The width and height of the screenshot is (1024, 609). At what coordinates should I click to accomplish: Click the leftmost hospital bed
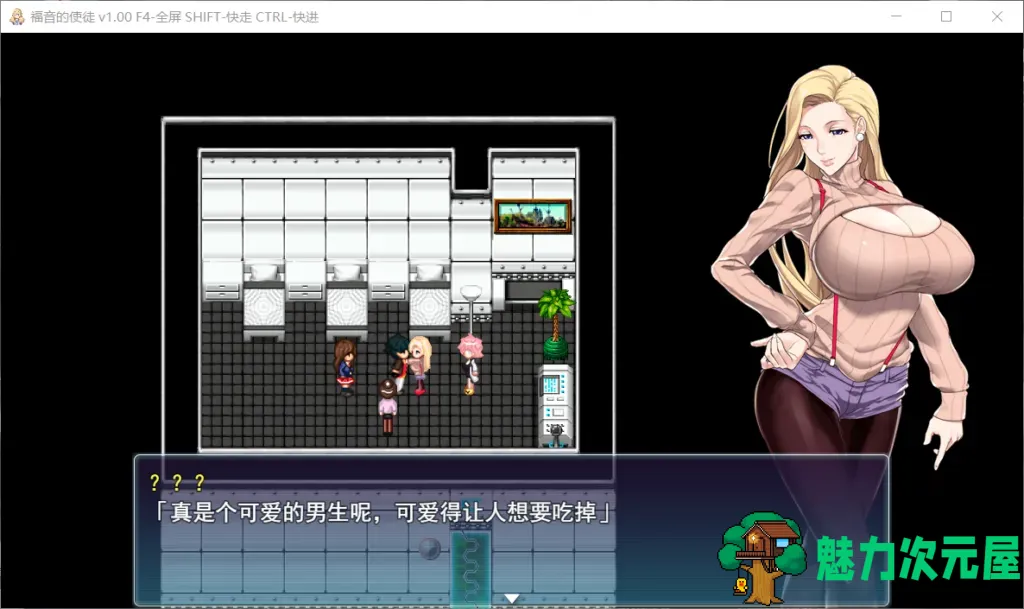click(x=263, y=302)
